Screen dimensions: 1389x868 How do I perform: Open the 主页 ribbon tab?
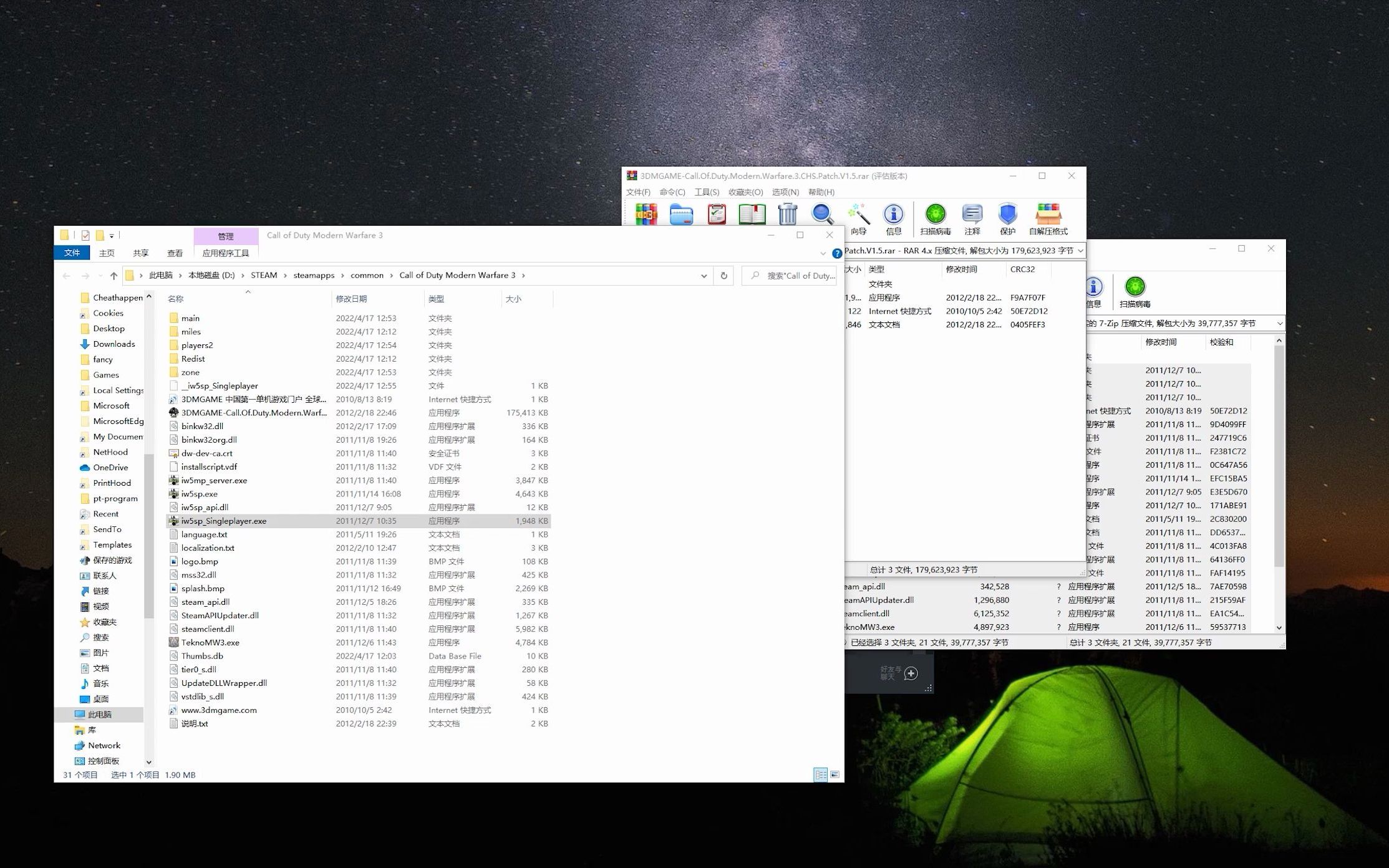point(107,253)
